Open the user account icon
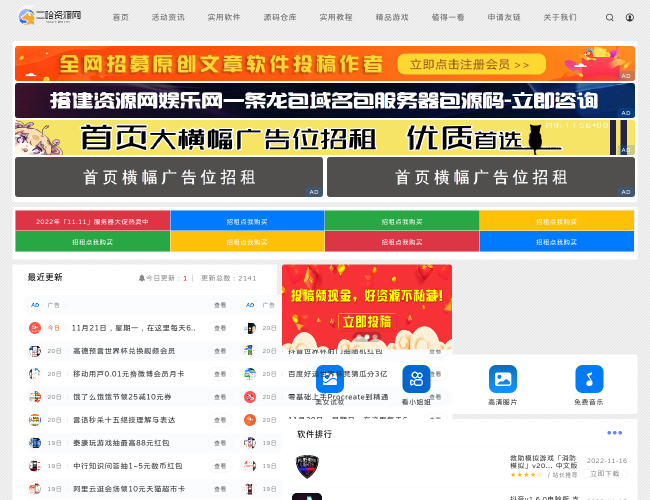 (x=630, y=17)
